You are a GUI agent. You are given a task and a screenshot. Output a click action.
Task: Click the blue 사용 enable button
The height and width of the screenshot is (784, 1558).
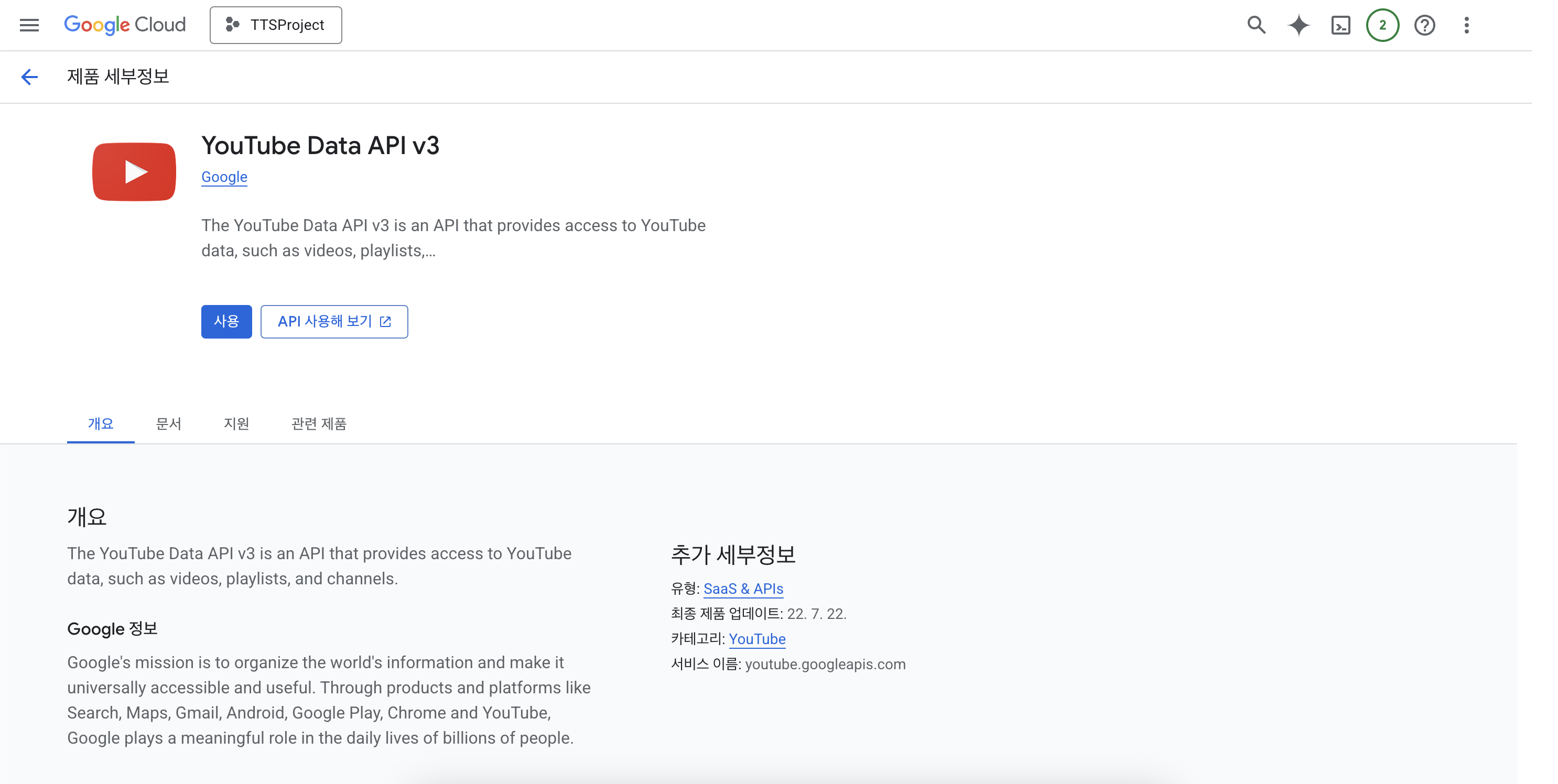click(x=227, y=322)
